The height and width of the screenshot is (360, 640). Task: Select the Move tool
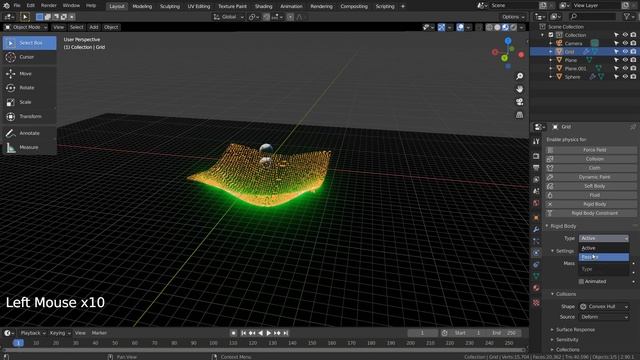(29, 73)
